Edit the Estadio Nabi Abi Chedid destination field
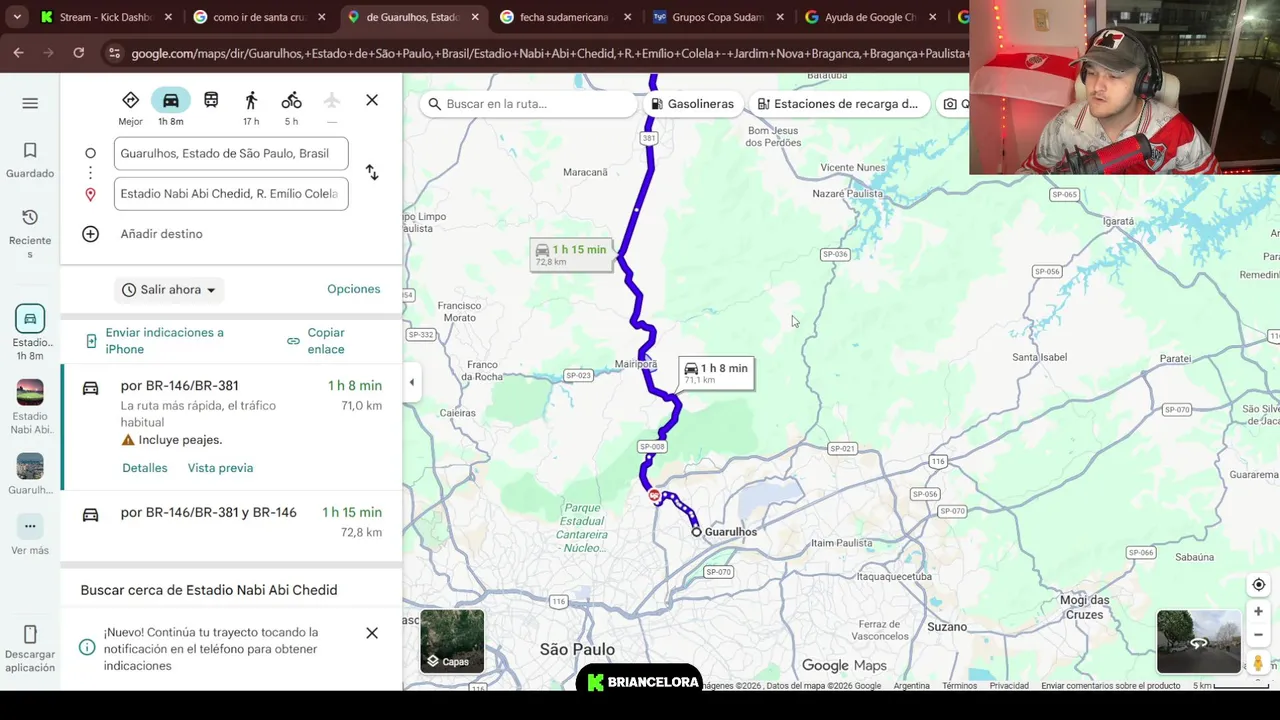This screenshot has height=720, width=1280. pyautogui.click(x=231, y=194)
